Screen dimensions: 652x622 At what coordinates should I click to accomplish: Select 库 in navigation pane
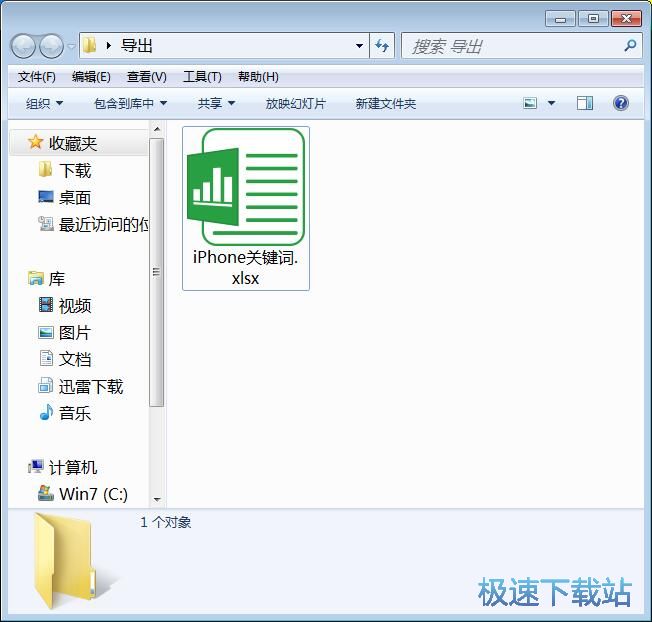pos(57,279)
